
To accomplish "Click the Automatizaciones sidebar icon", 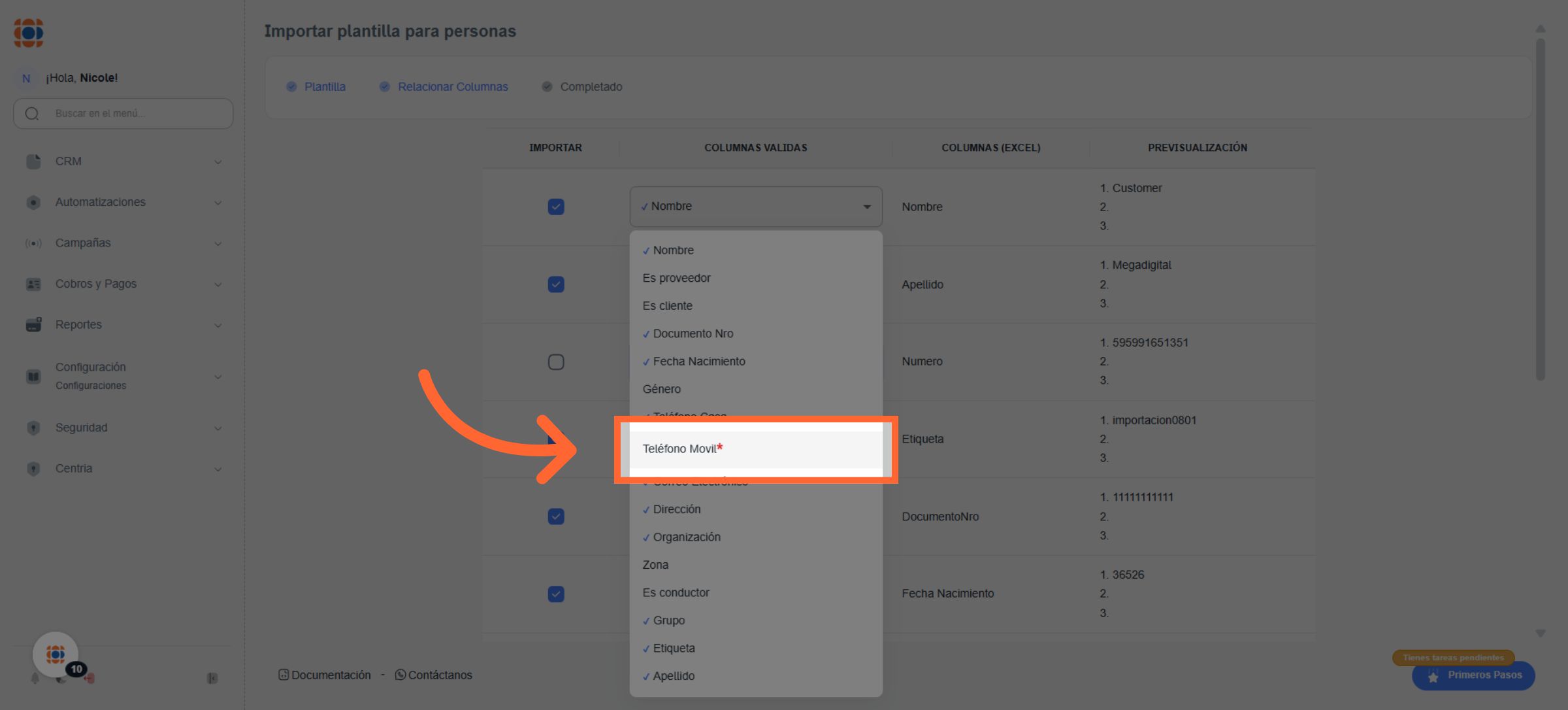I will point(33,203).
